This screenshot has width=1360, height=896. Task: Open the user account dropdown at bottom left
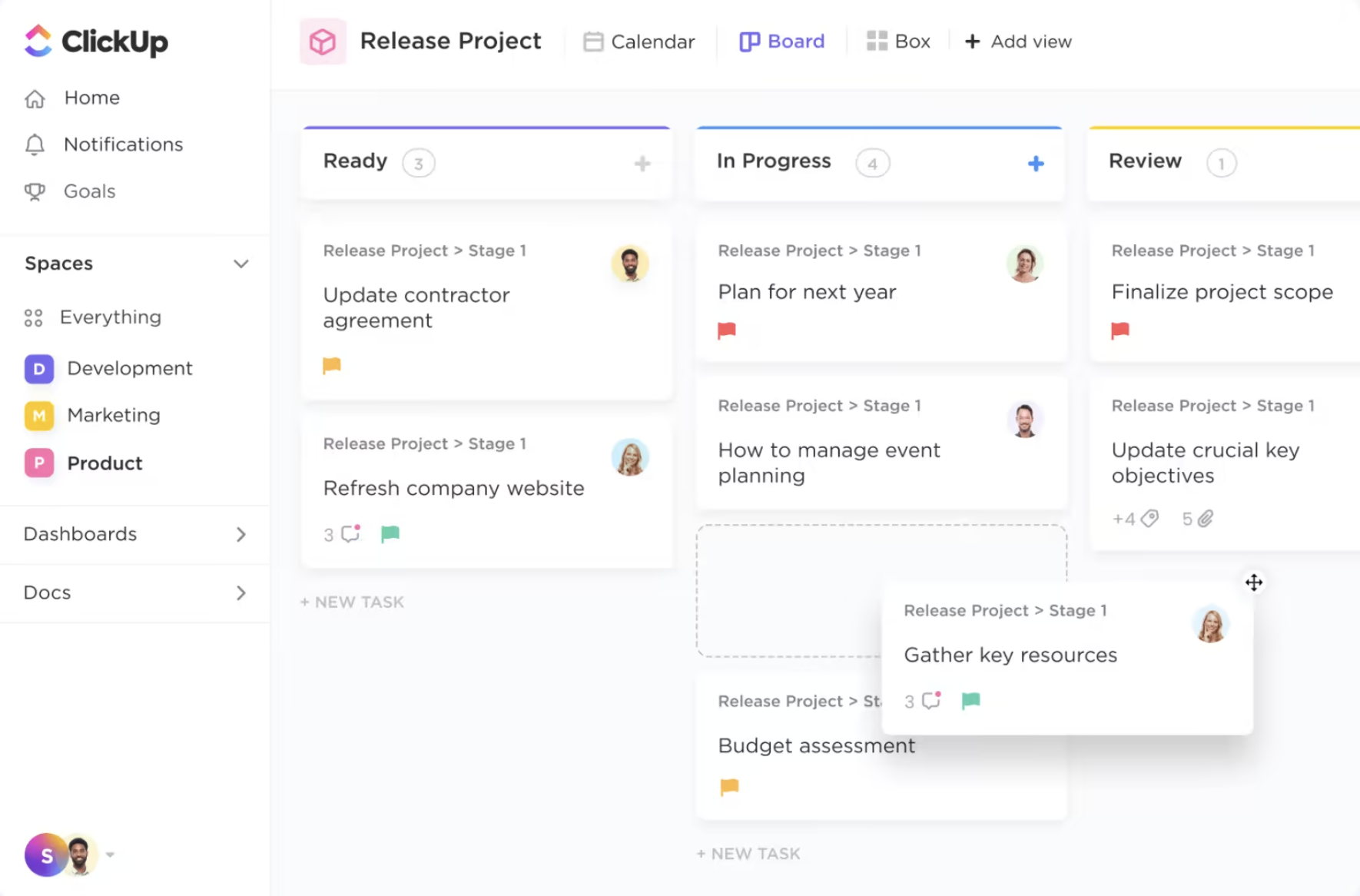110,855
